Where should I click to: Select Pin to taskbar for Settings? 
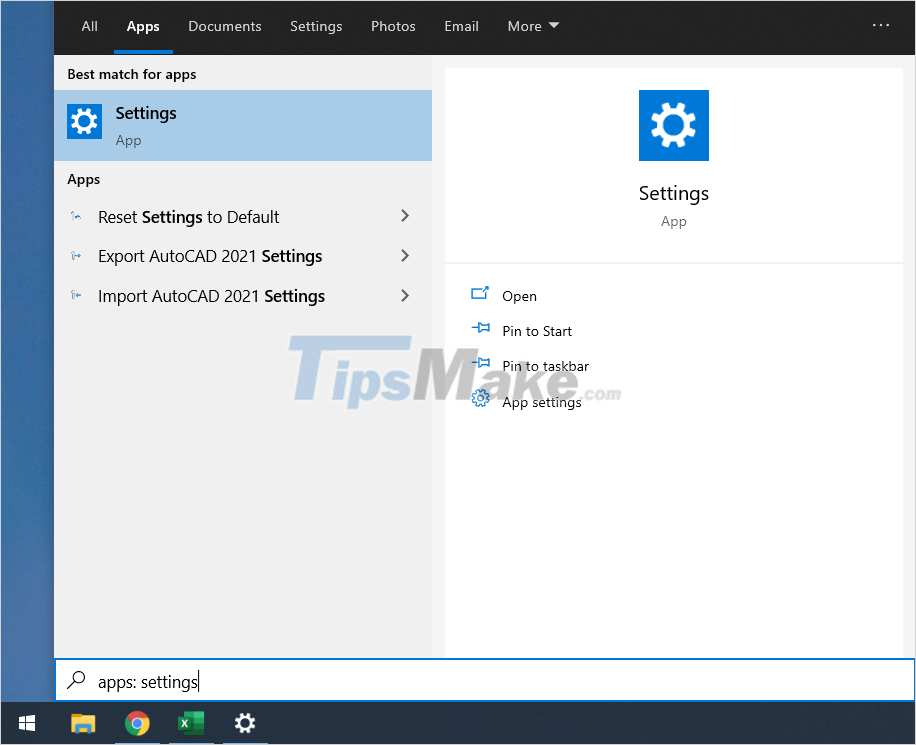coord(545,365)
